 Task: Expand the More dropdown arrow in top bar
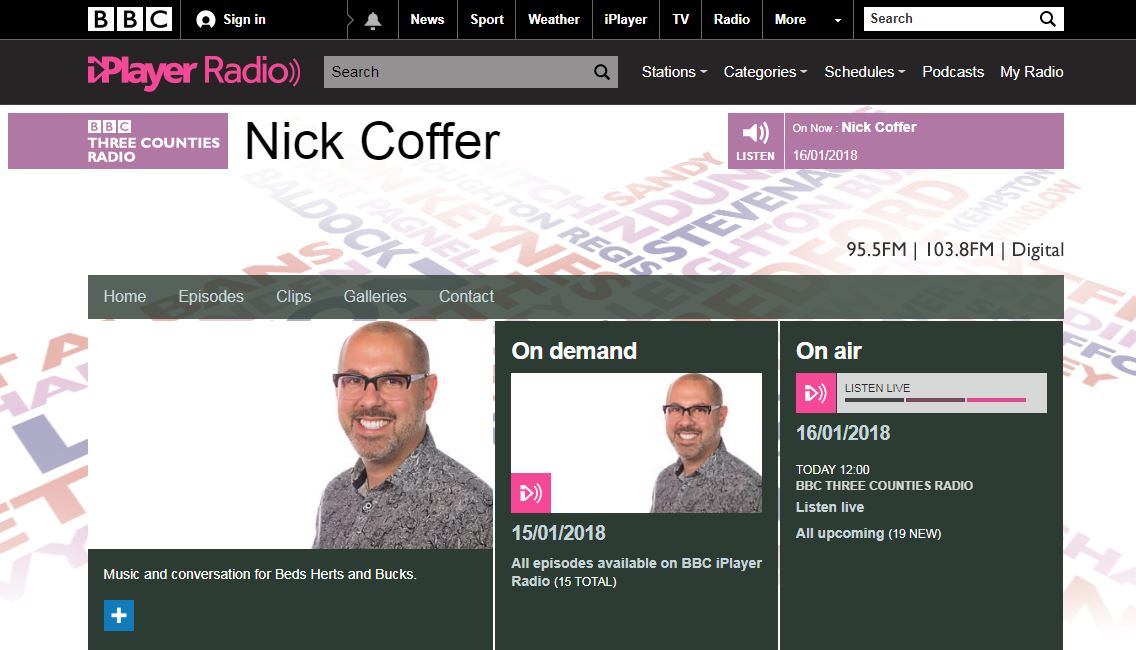[x=838, y=20]
